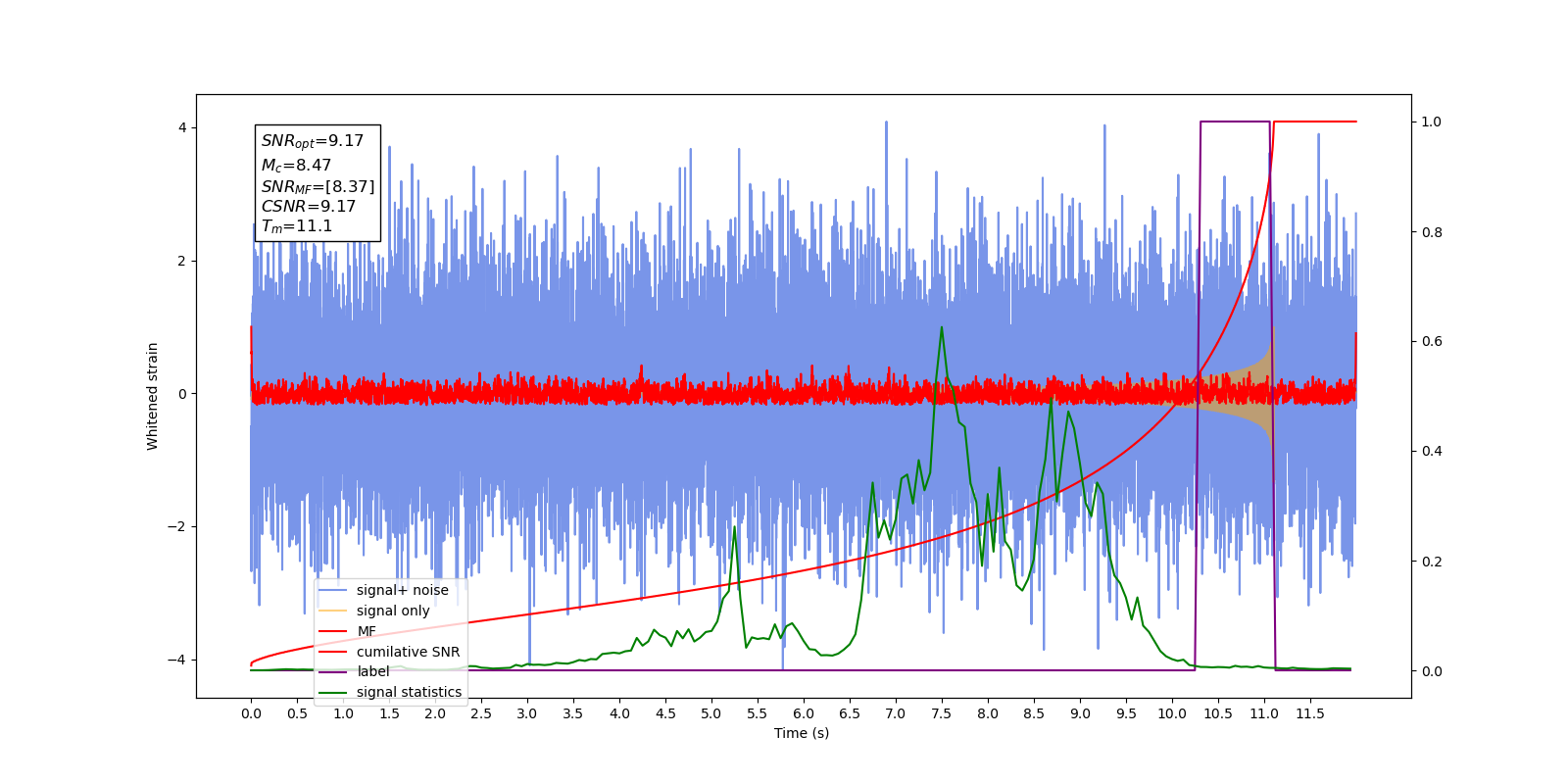The width and height of the screenshot is (1568, 784).
Task: Click the 2.5 tick on the time axis
Action: pos(481,713)
